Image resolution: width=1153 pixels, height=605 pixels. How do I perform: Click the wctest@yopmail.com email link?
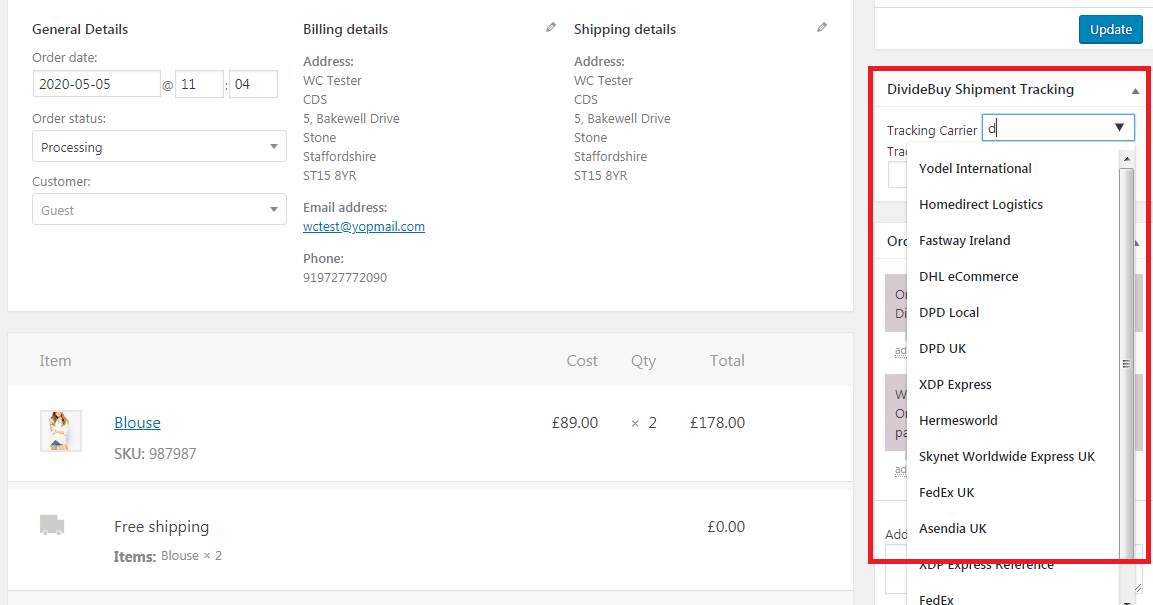(x=364, y=227)
